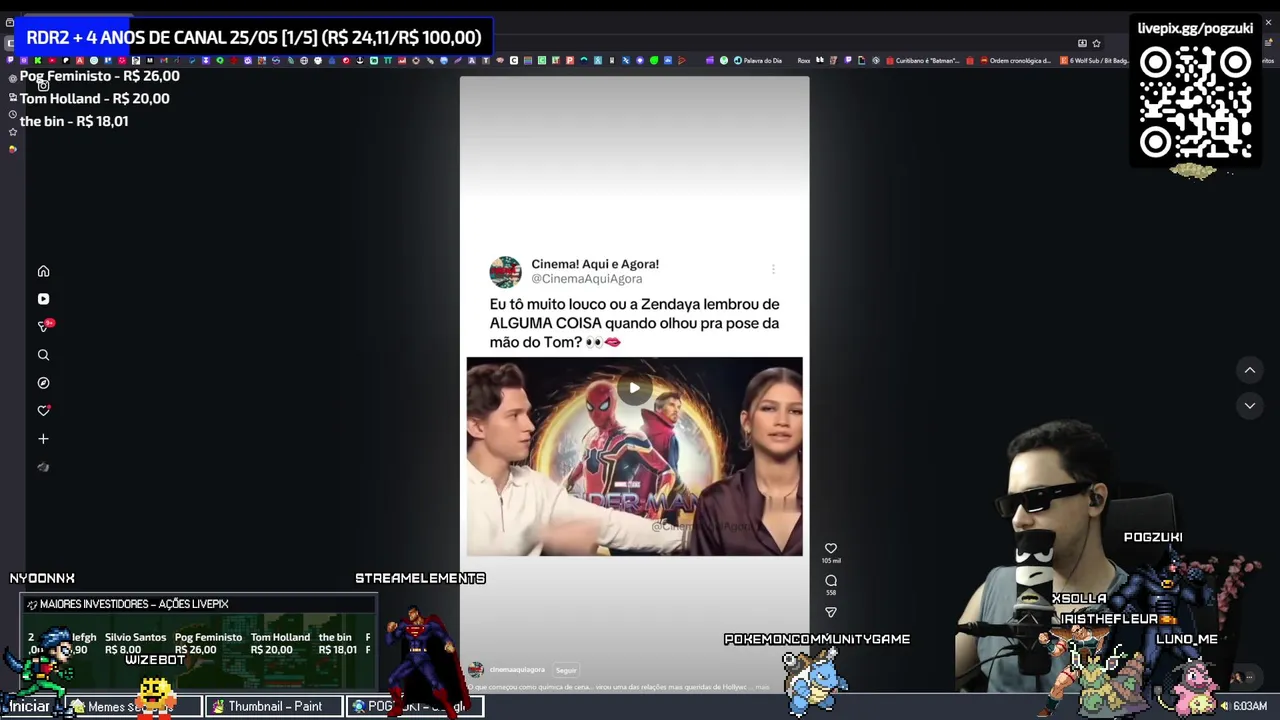Image resolution: width=1280 pixels, height=720 pixels.
Task: Switch to the POGZUKI Chrome taskbar window
Action: [x=415, y=706]
